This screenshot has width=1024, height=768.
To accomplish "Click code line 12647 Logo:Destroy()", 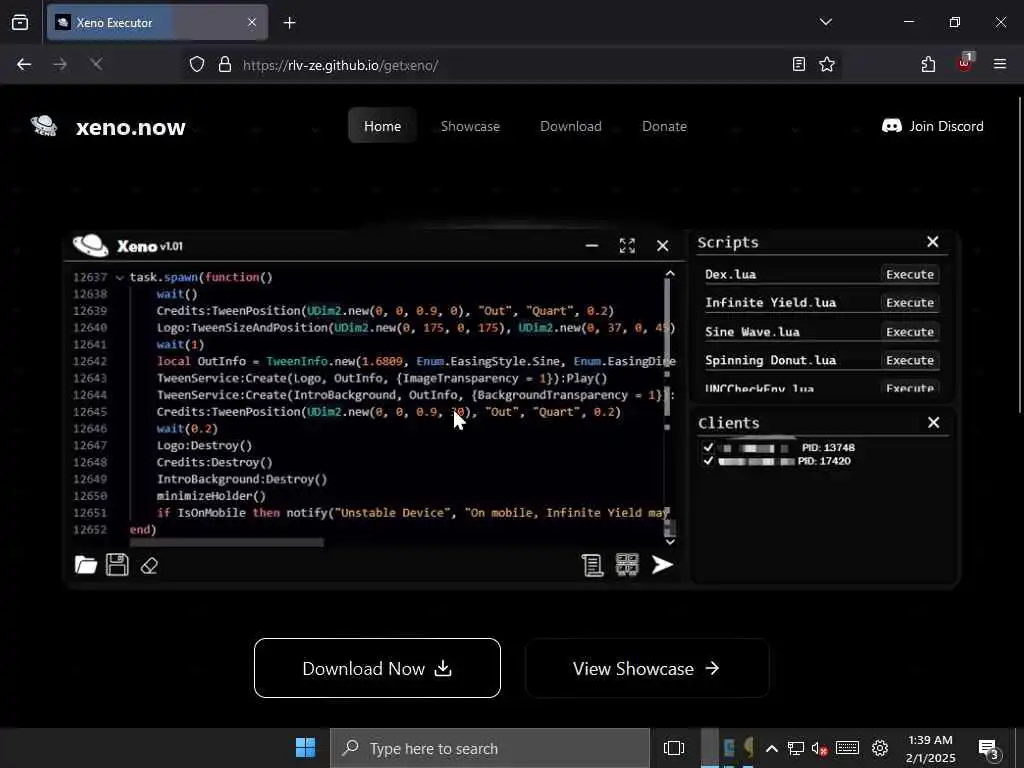I will pos(204,445).
